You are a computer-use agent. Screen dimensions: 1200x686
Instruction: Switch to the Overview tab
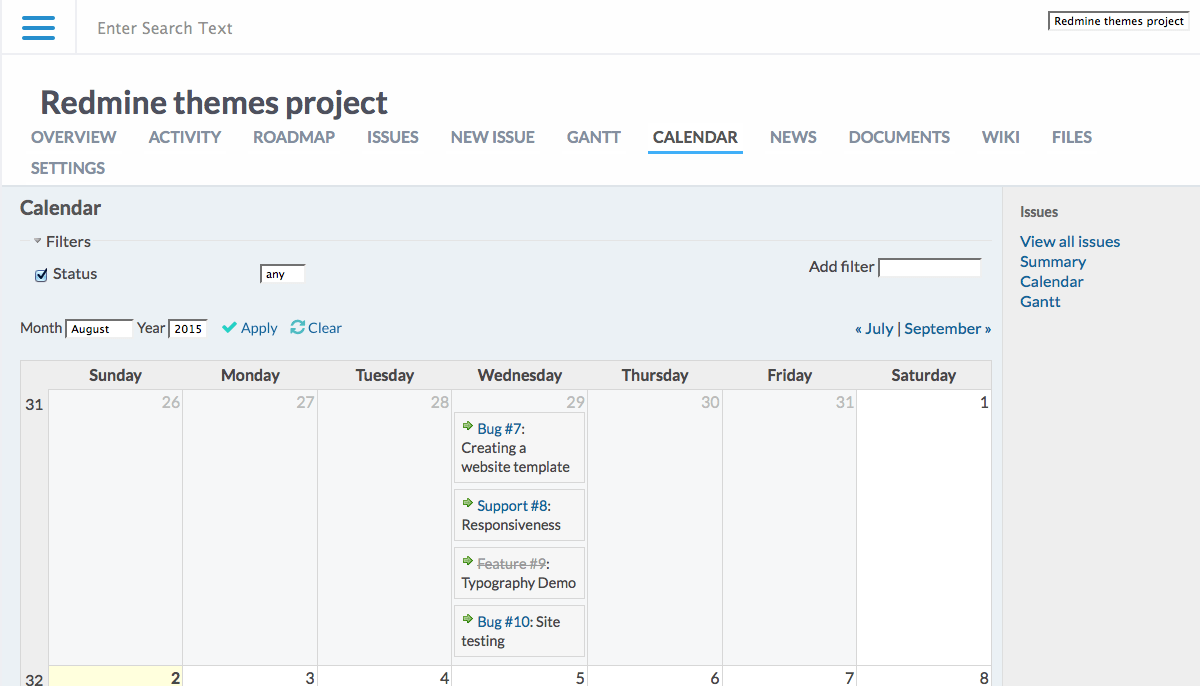(x=73, y=137)
